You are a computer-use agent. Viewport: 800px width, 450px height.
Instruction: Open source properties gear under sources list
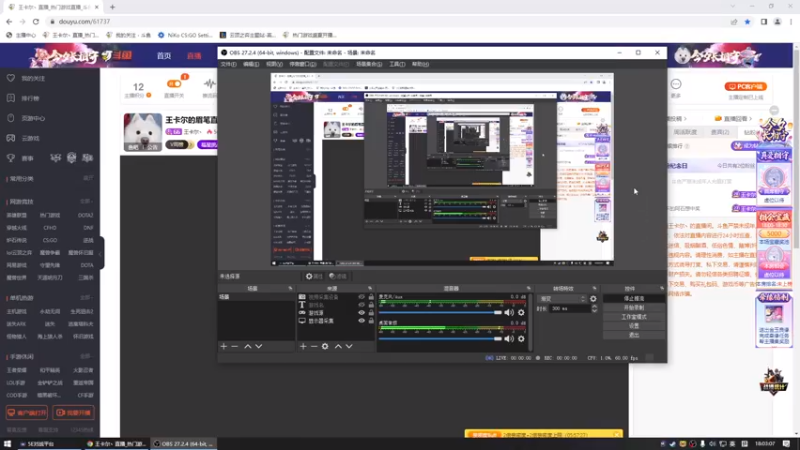click(x=325, y=346)
